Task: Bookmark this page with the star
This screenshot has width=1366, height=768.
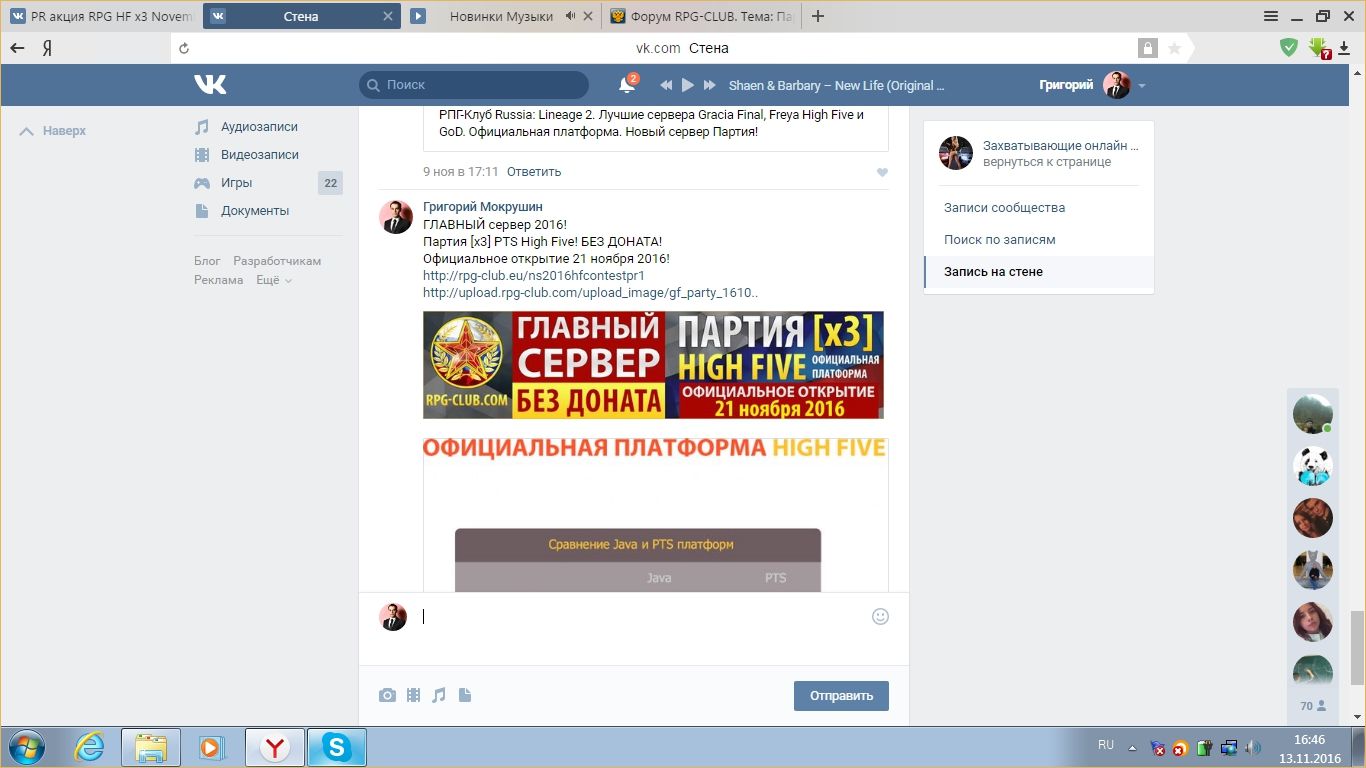Action: (x=1174, y=48)
